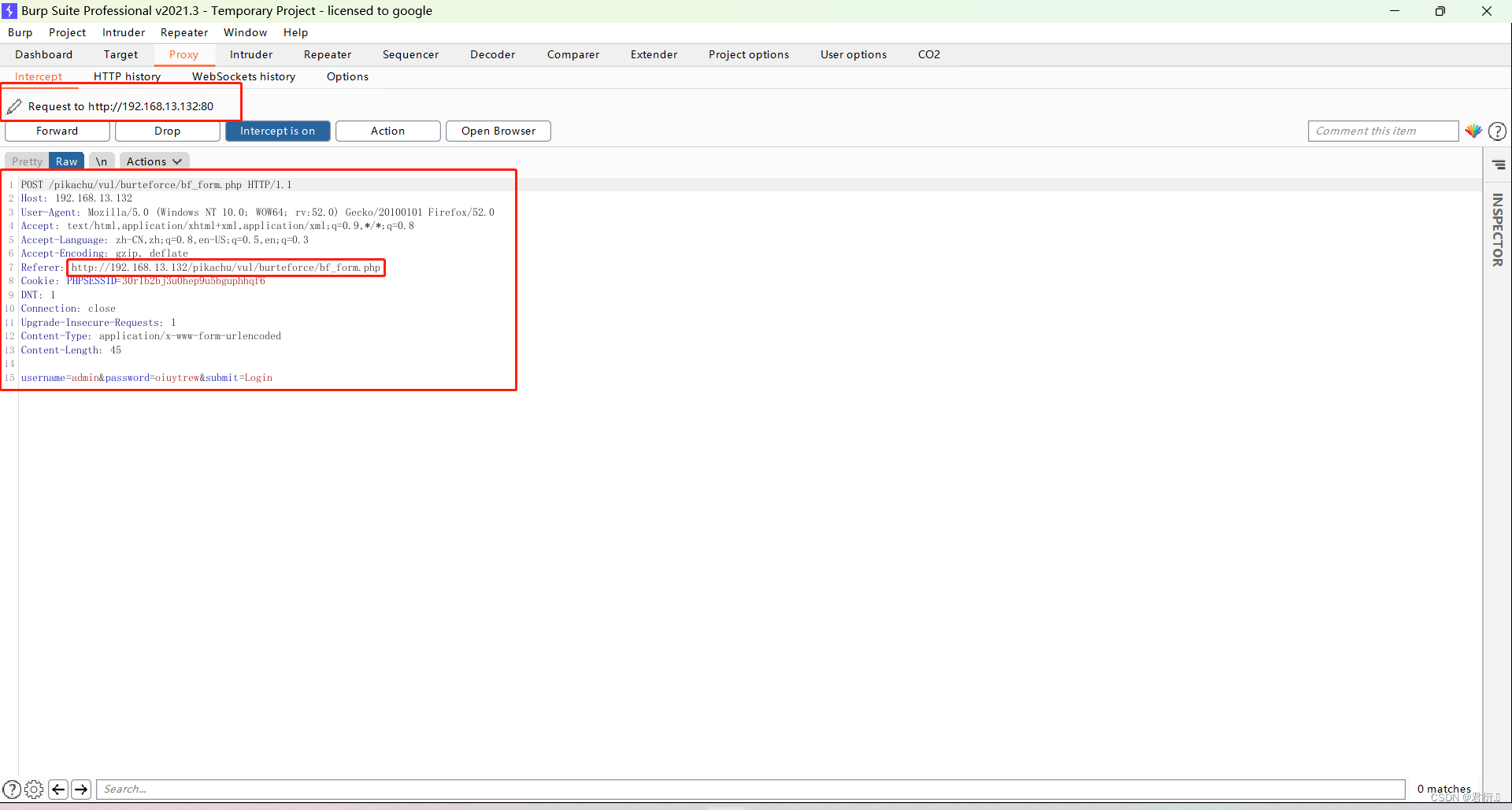Select the Proxy tab

(x=184, y=54)
